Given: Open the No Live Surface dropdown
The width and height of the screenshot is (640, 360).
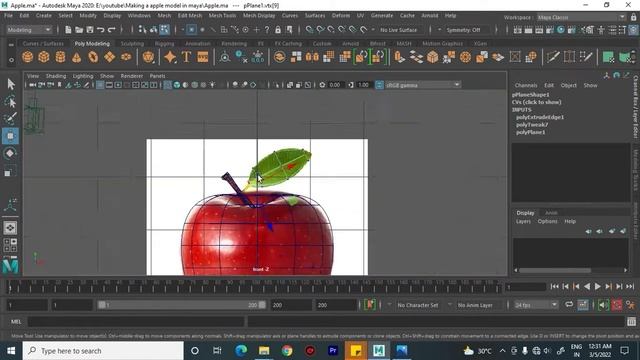Looking at the screenshot, I should tap(399, 30).
